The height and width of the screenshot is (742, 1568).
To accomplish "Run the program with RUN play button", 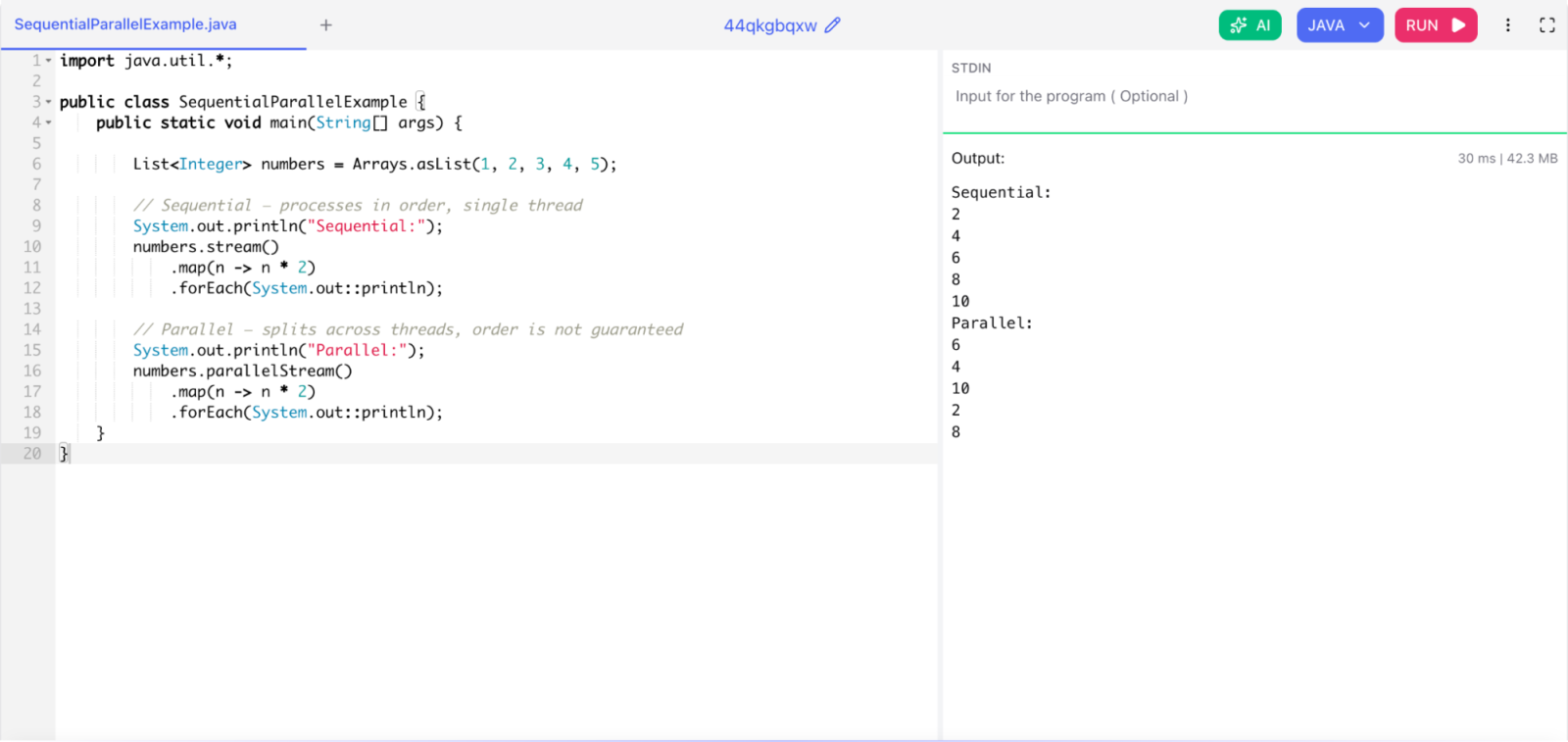I will tap(1436, 25).
